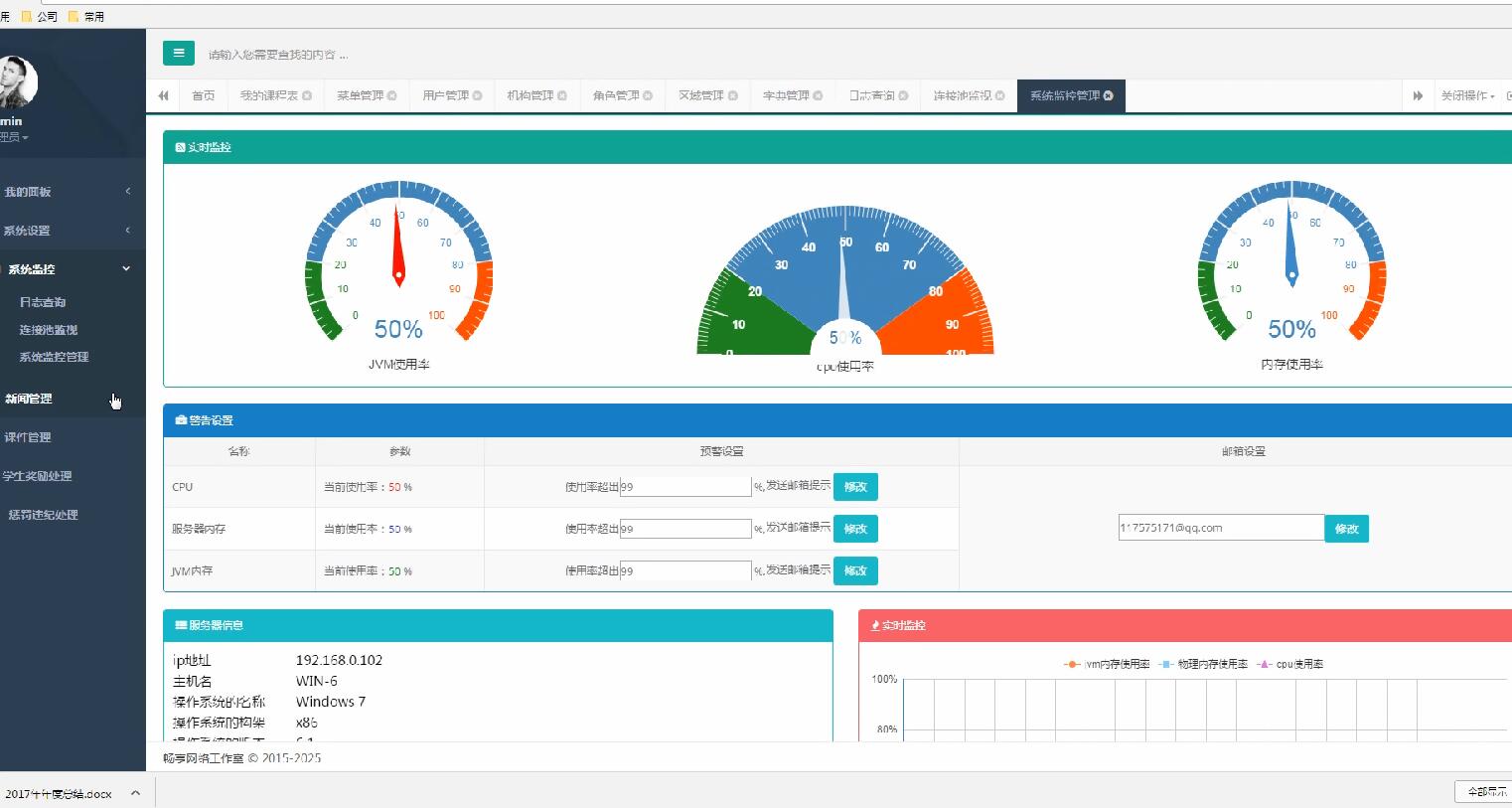Open the downloaded 2017年年度总结.docx file

click(58, 793)
